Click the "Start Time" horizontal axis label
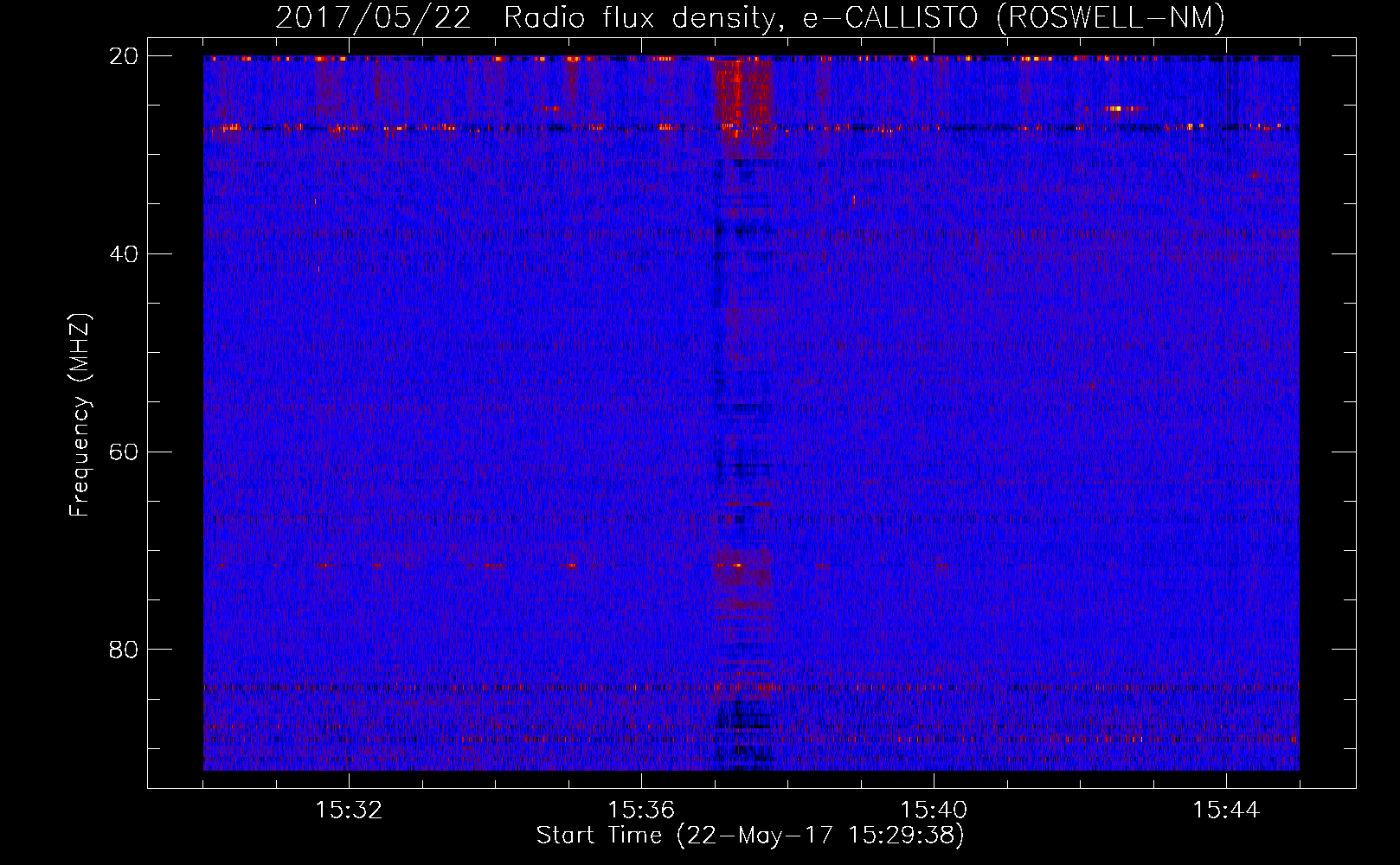Image resolution: width=1400 pixels, height=865 pixels. pyautogui.click(x=750, y=836)
